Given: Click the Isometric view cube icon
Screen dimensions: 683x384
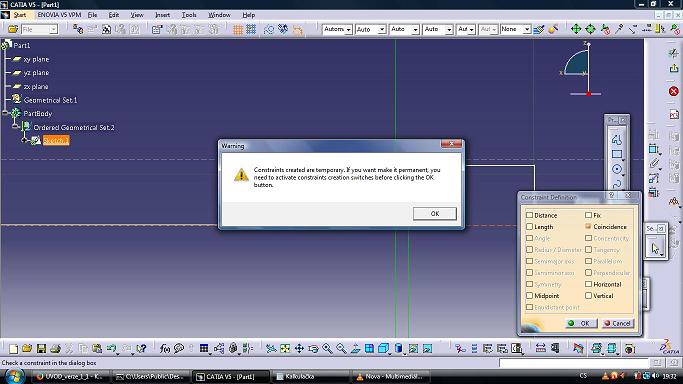Looking at the screenshot, I should pyautogui.click(x=383, y=348).
